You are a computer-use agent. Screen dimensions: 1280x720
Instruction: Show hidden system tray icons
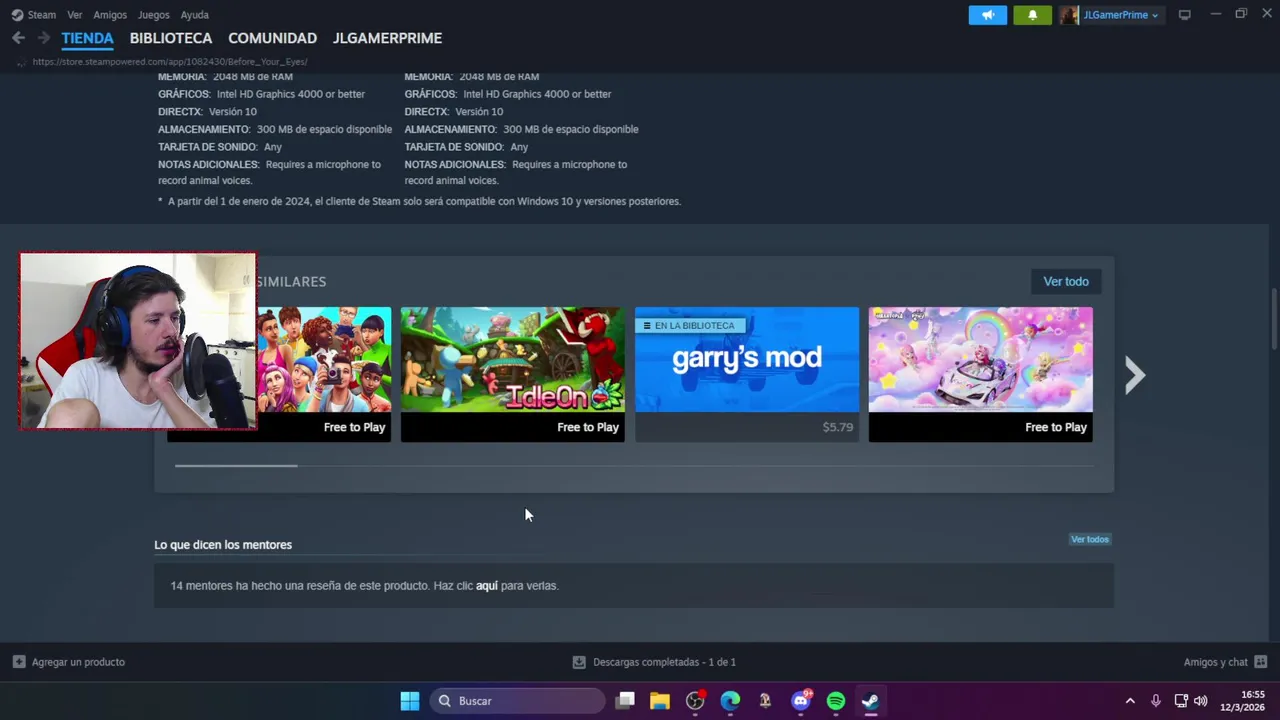click(x=1130, y=701)
